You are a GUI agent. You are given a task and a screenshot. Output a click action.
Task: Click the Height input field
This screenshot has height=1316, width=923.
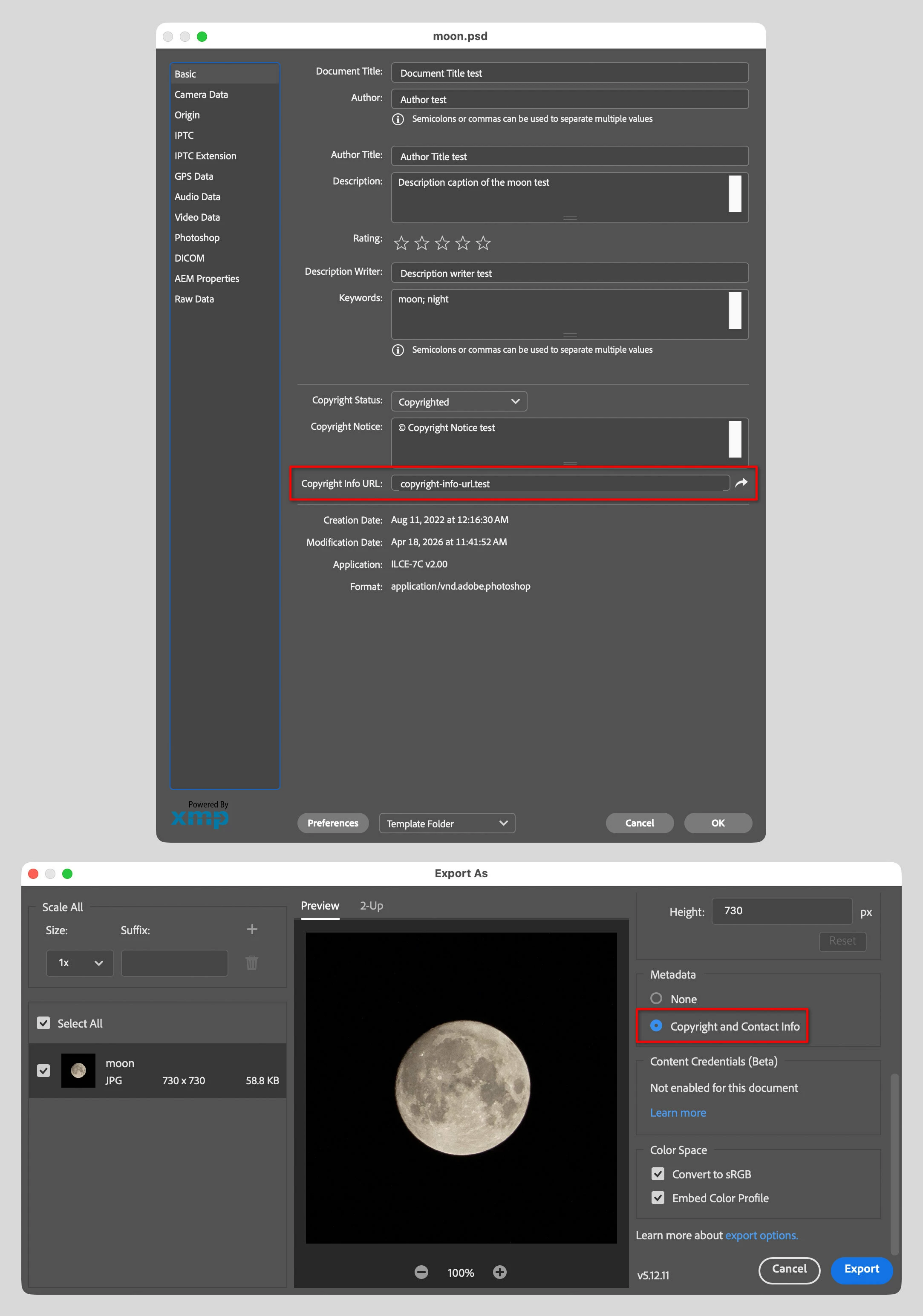click(x=782, y=911)
